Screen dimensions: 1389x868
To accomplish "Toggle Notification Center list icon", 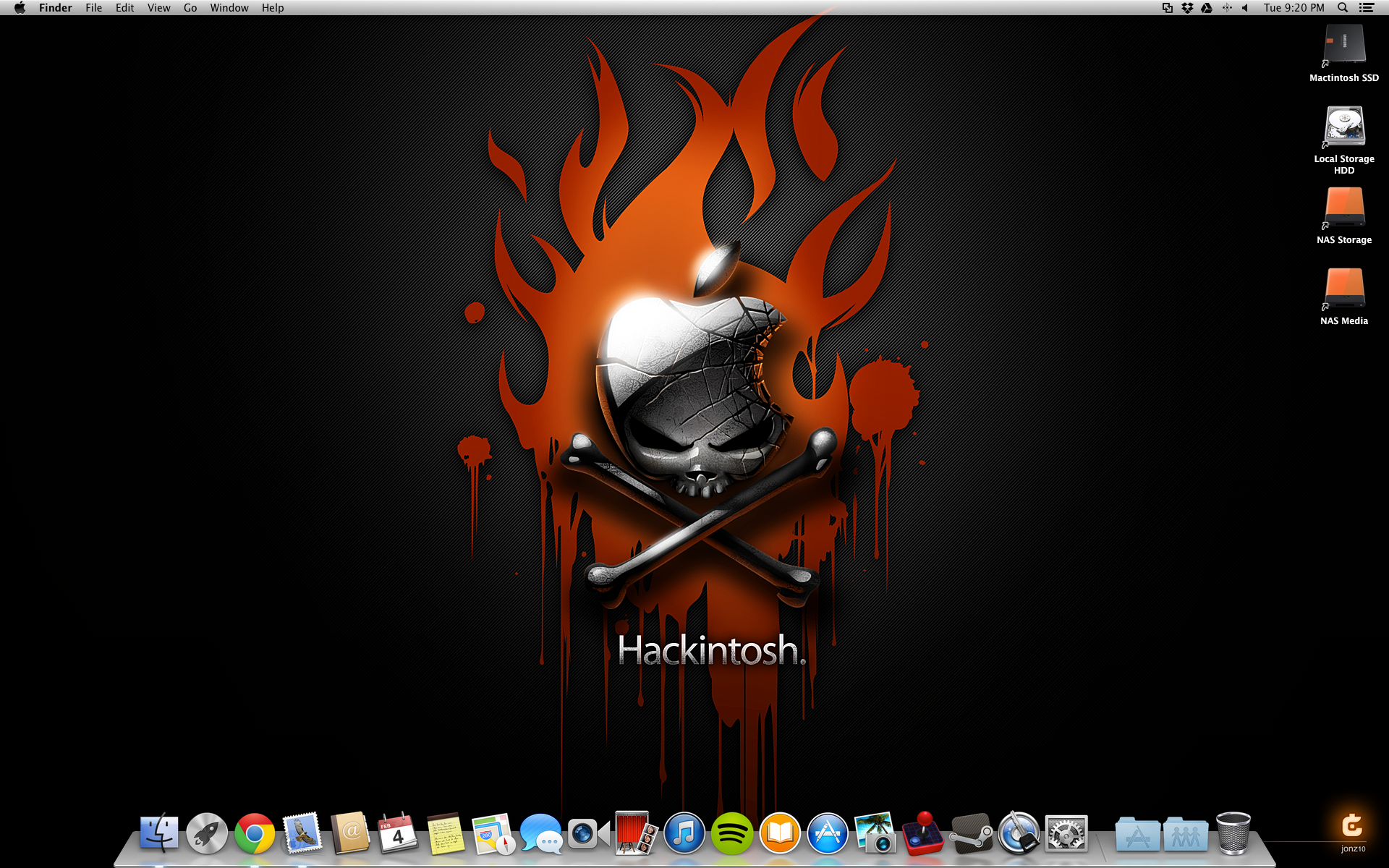I will (1367, 8).
